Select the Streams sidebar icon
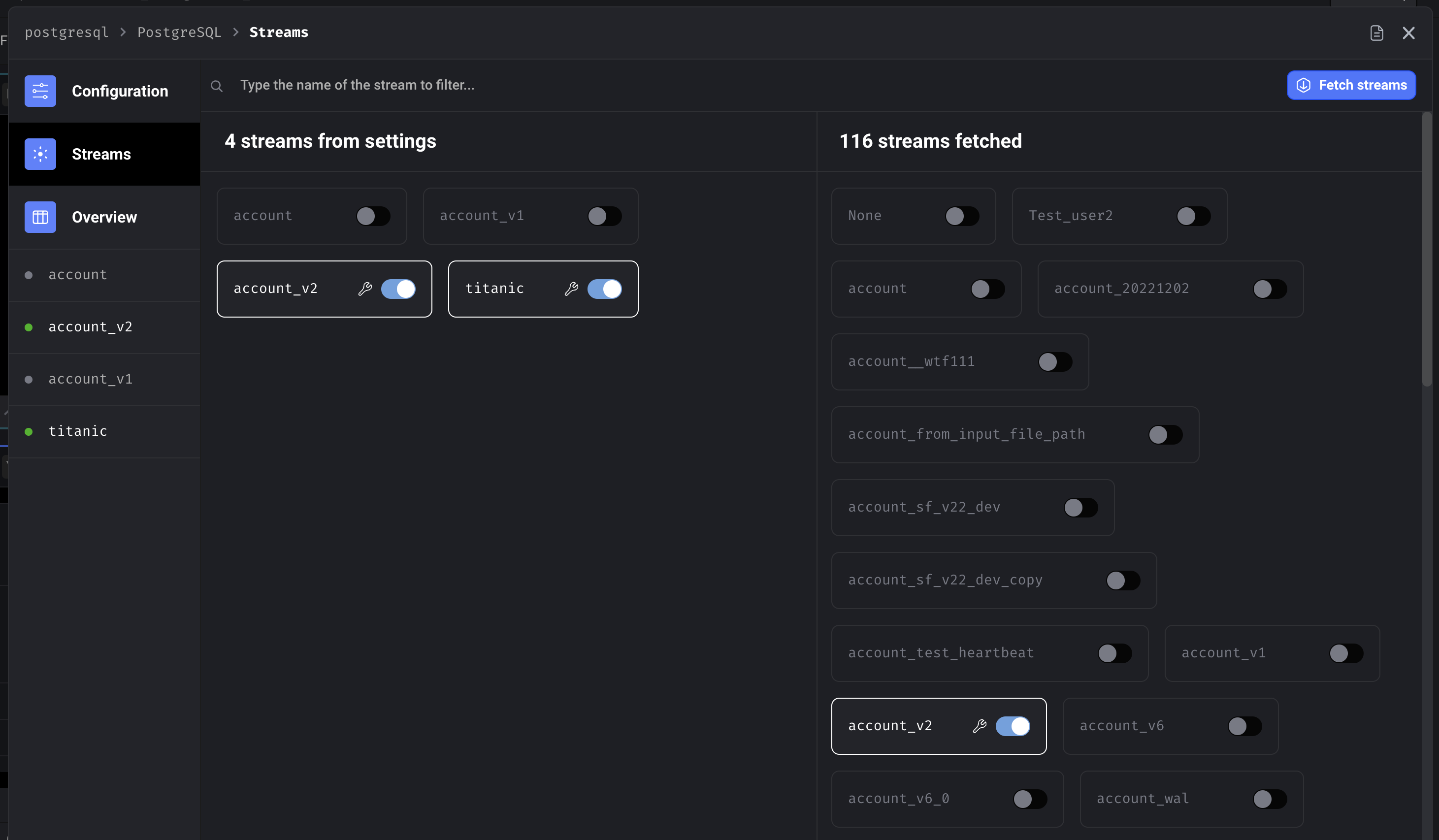Screen dimensions: 1439x840 tap(40, 154)
